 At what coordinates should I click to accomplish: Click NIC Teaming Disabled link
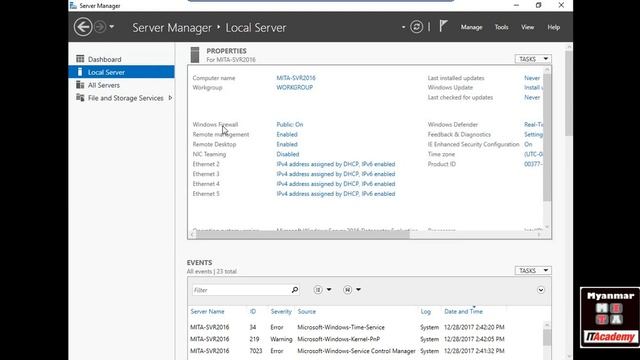click(288, 154)
